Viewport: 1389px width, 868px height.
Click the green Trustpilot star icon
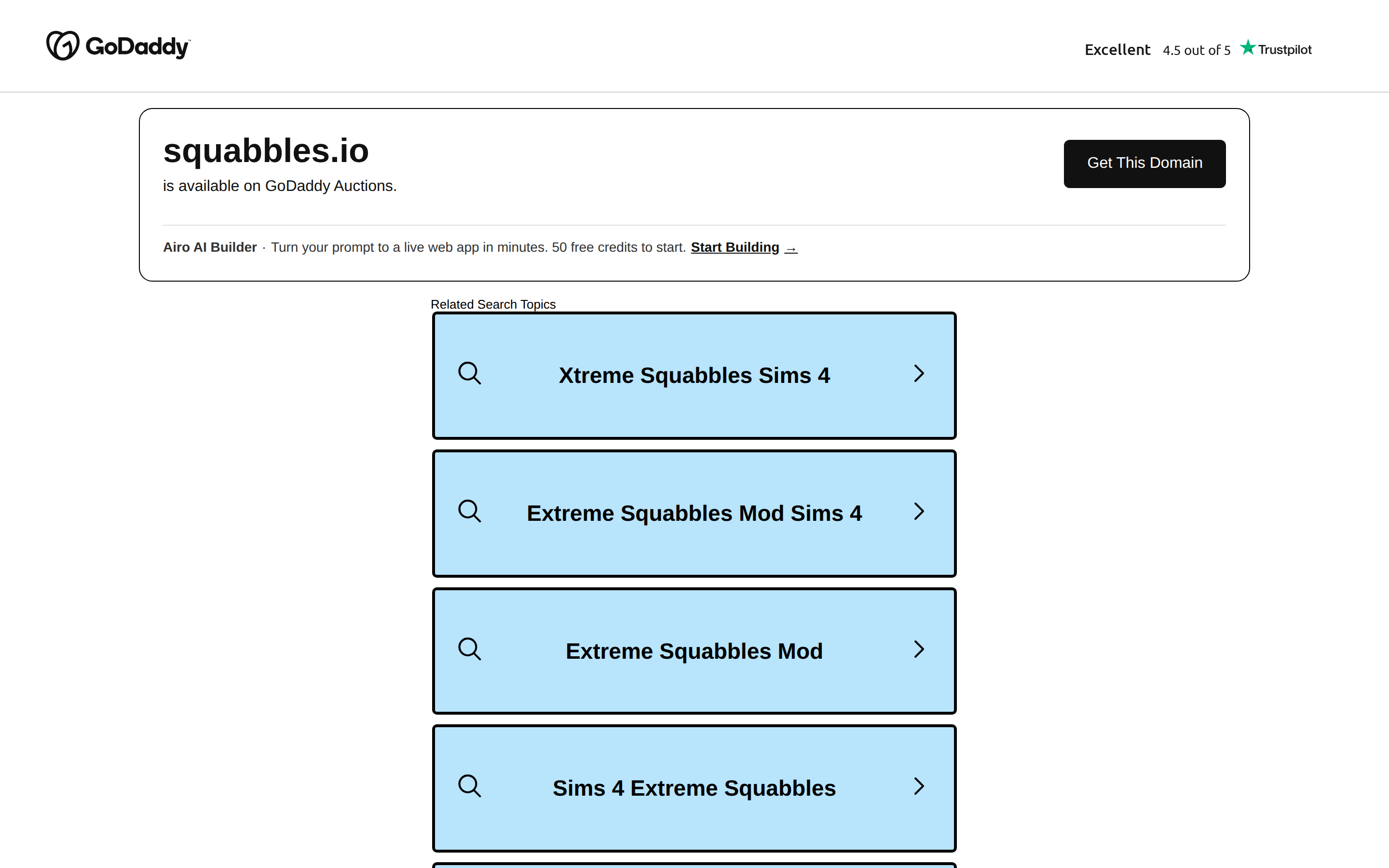pyautogui.click(x=1247, y=48)
